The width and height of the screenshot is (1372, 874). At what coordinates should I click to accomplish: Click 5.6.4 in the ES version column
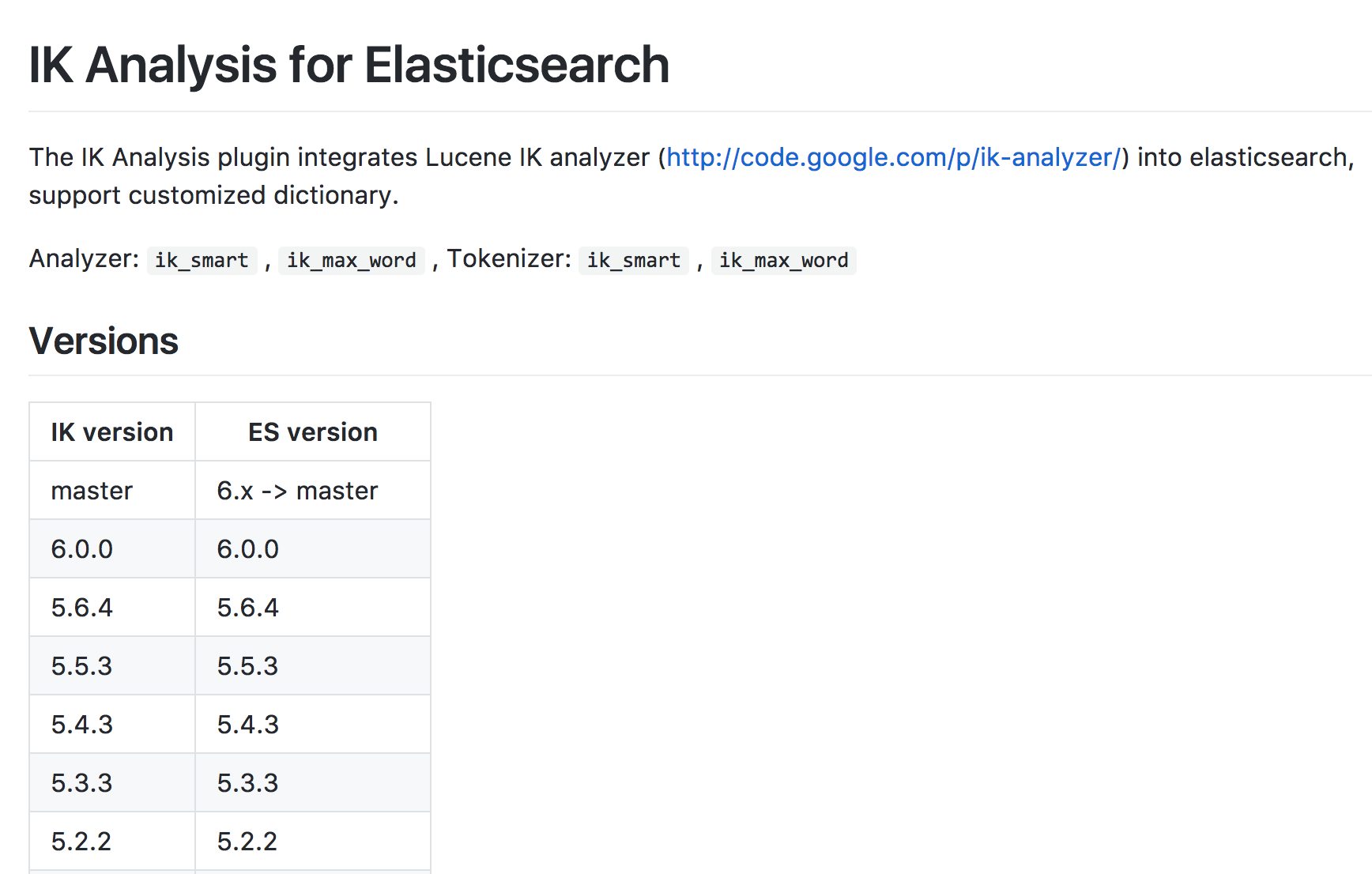point(313,608)
